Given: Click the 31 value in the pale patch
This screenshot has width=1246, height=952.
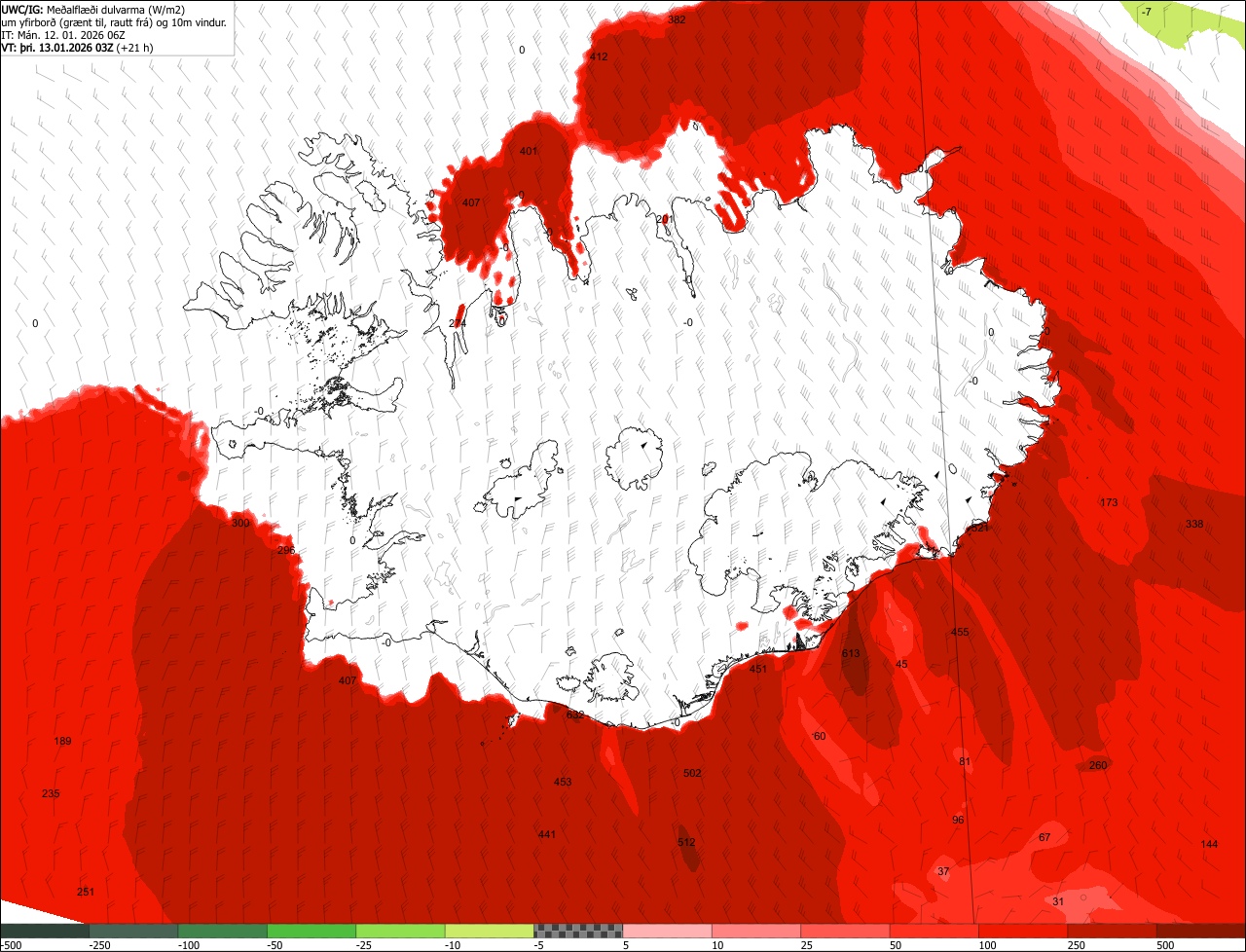Looking at the screenshot, I should [x=1058, y=901].
